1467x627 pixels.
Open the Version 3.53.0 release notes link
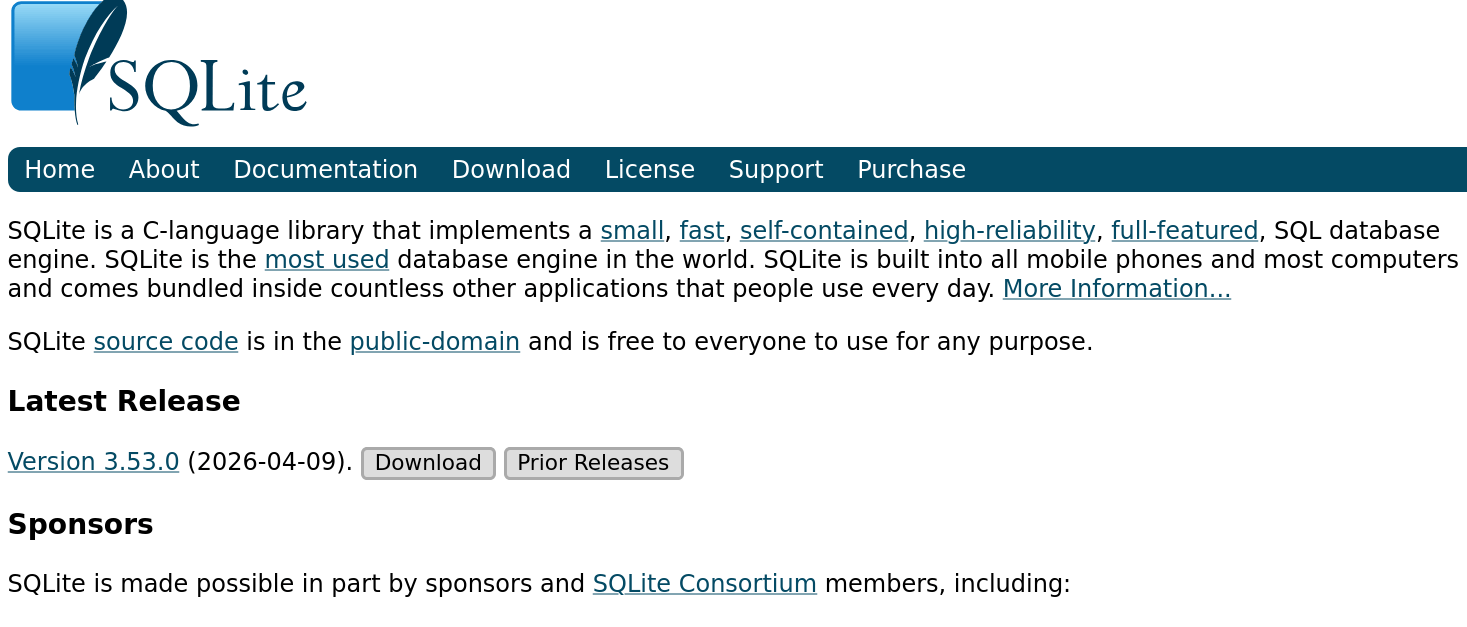93,461
